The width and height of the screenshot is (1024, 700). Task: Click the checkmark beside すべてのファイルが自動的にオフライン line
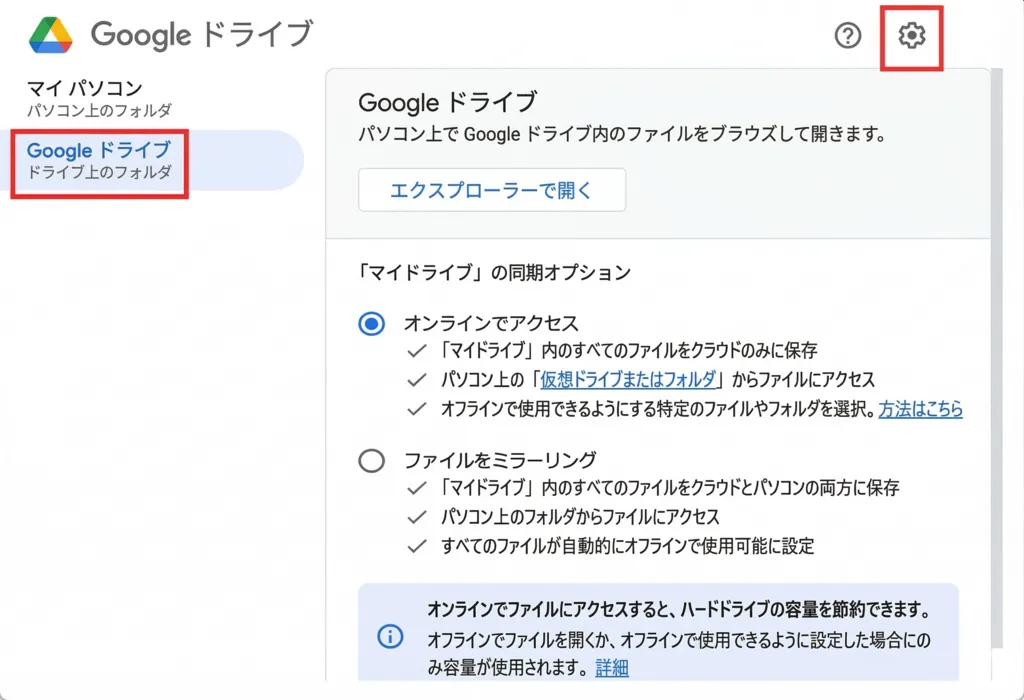coord(417,546)
